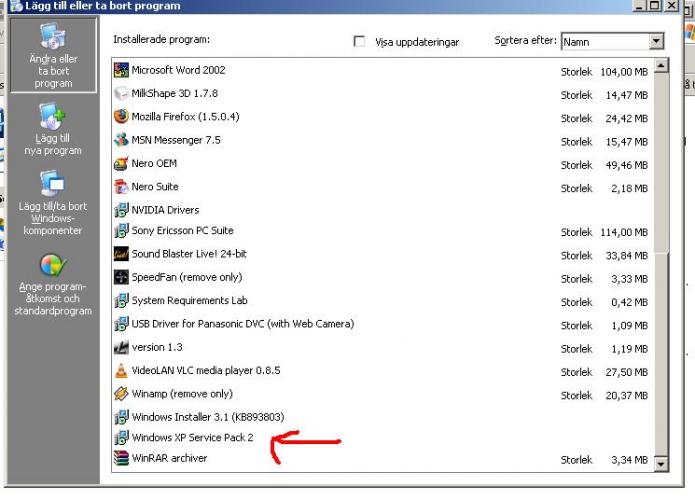Click the Installerade program label
Screen dimensions: 695x500
(x=161, y=39)
